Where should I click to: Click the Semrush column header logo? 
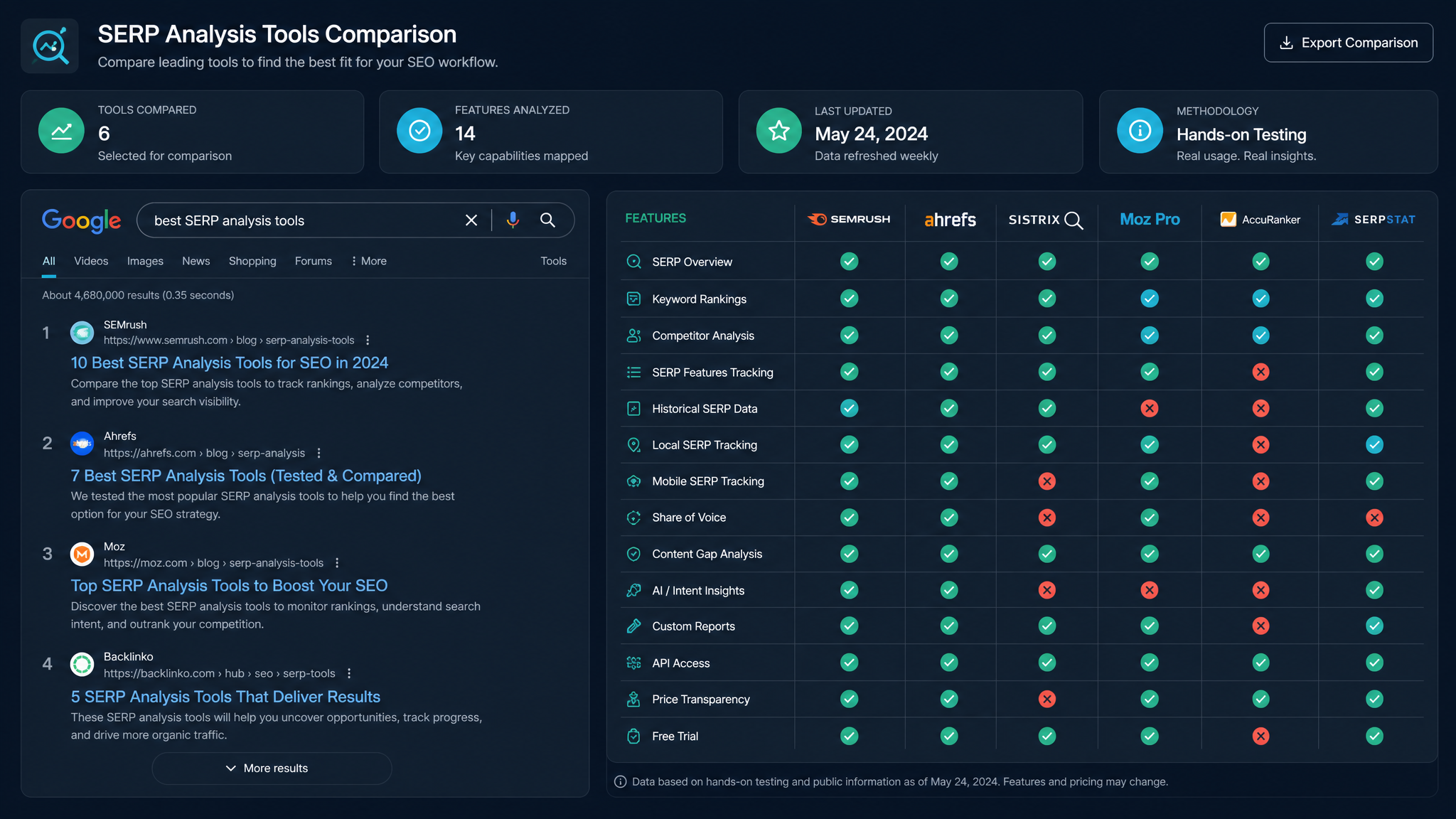click(x=849, y=219)
